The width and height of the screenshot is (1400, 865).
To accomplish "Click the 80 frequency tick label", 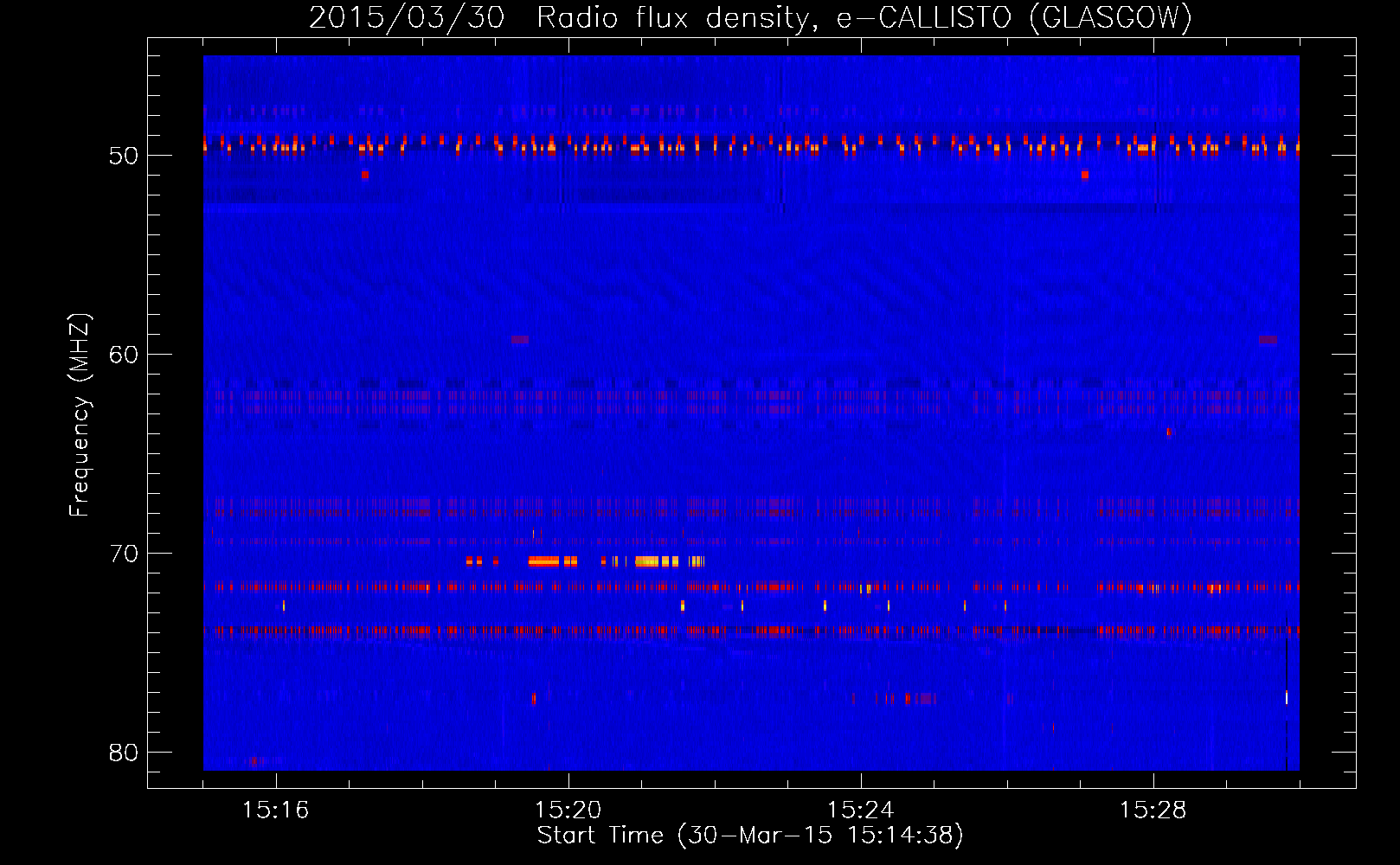I will click(x=124, y=753).
